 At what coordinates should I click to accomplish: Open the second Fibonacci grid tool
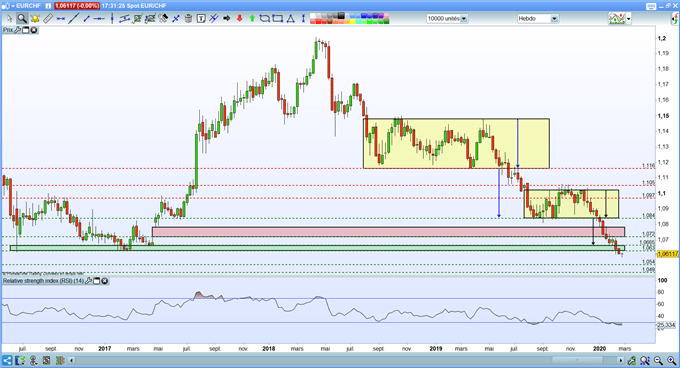point(150,19)
